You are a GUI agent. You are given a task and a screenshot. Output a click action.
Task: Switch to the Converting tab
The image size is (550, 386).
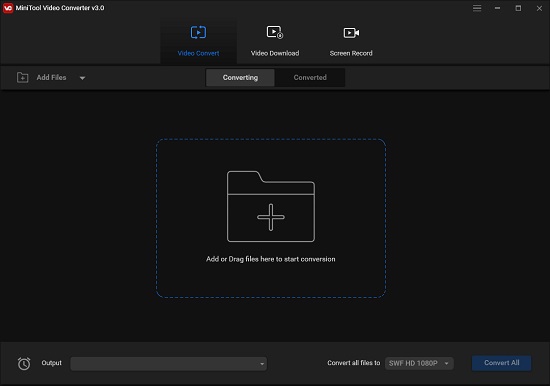point(240,78)
